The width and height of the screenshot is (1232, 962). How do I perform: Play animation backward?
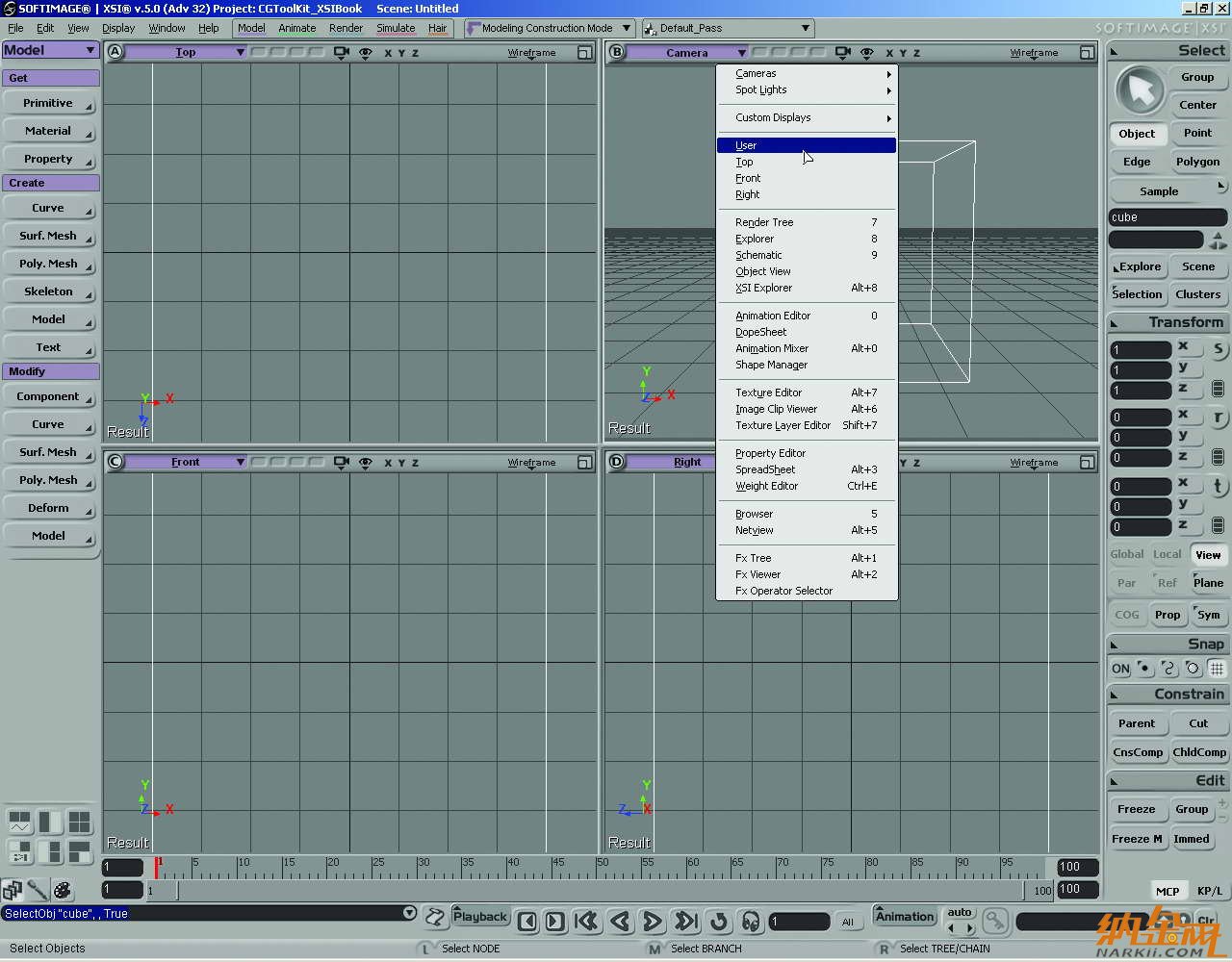click(620, 921)
